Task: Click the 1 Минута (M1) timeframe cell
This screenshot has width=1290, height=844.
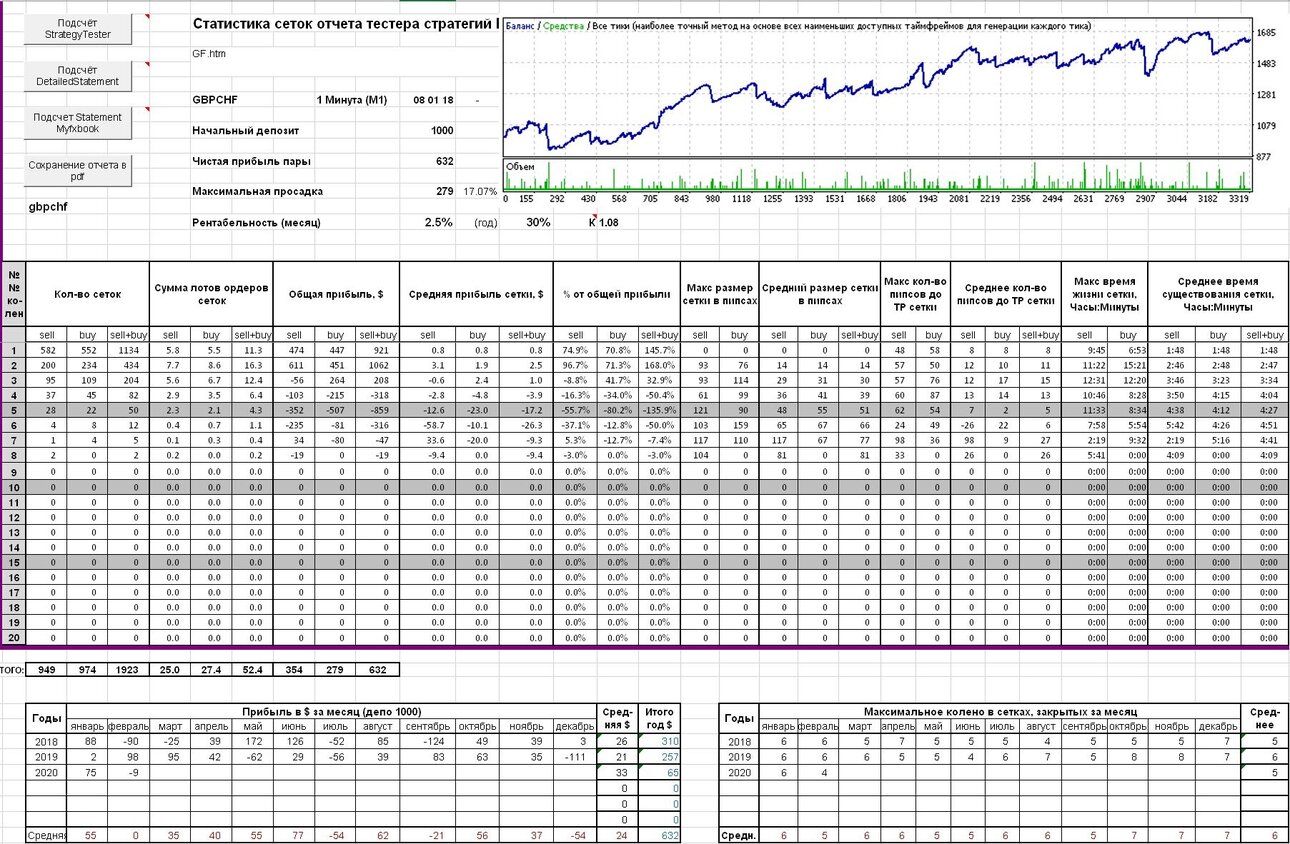Action: point(351,100)
